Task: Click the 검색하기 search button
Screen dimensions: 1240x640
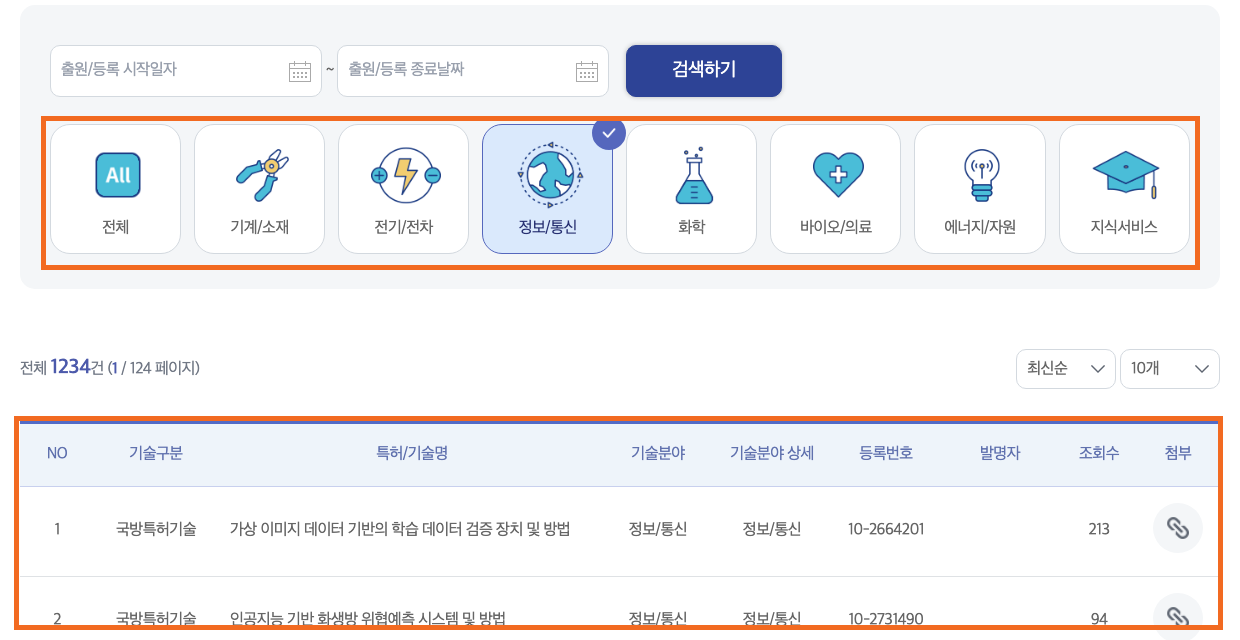Action: pyautogui.click(x=704, y=70)
